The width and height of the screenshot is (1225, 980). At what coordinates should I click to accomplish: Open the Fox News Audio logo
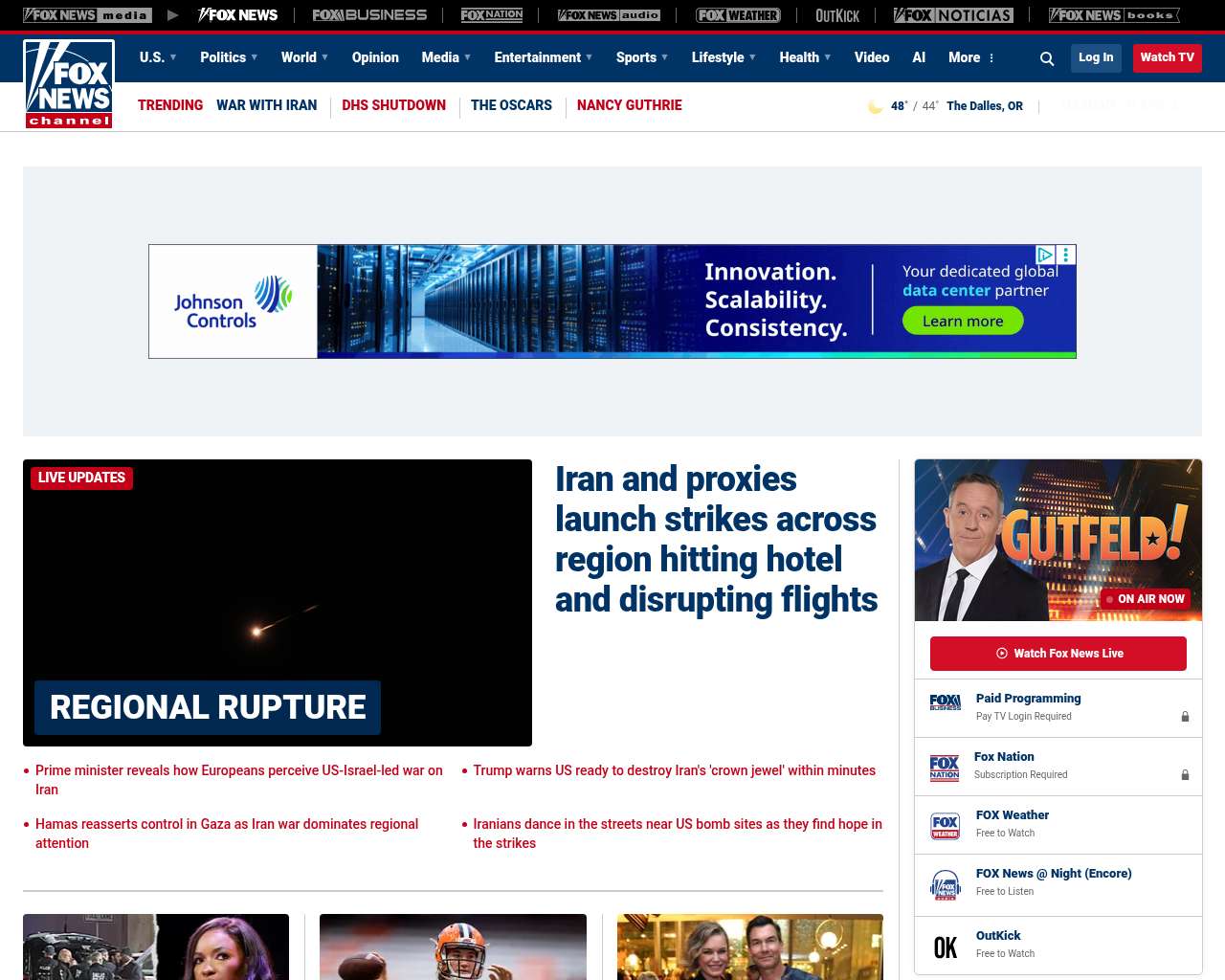pos(609,15)
